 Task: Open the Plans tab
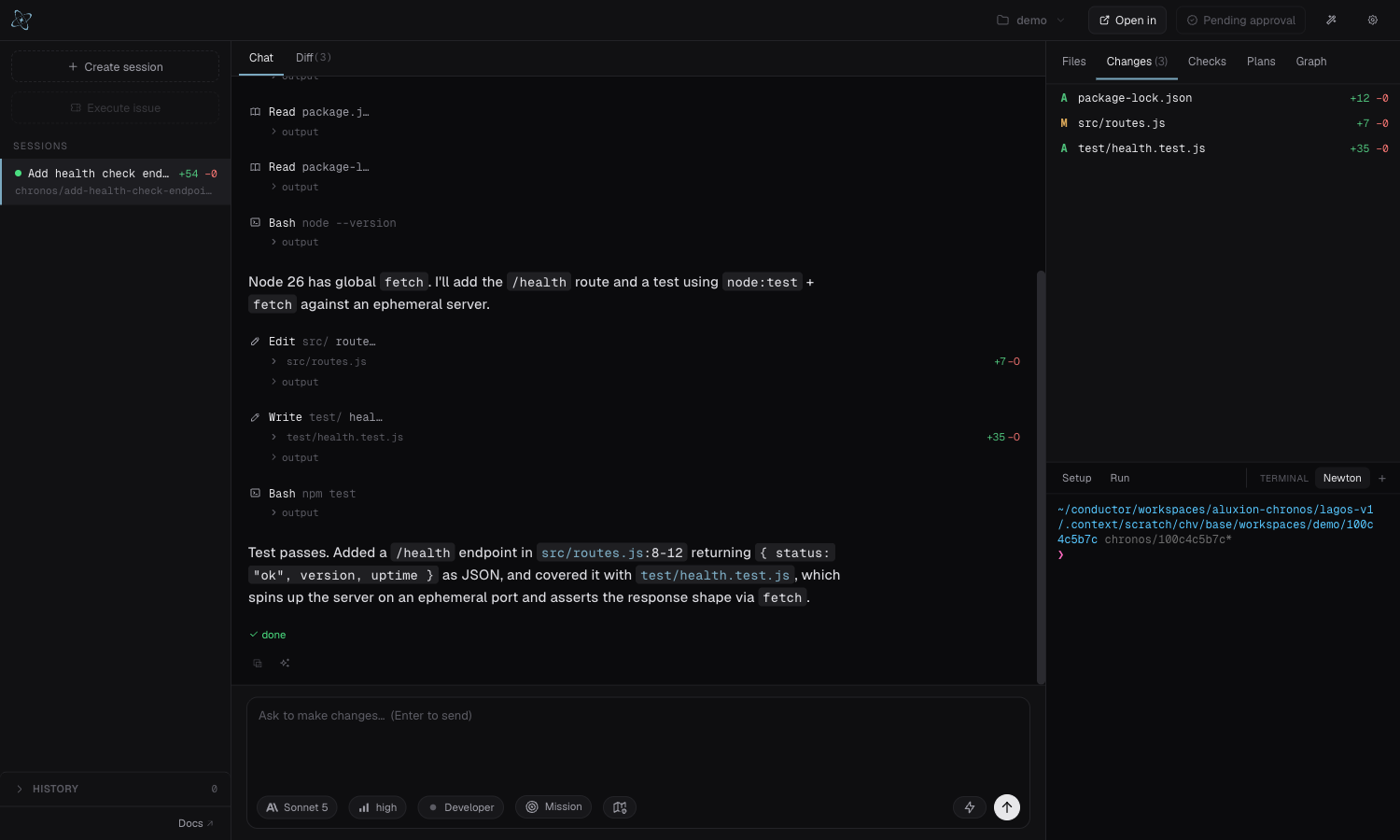tap(1261, 62)
